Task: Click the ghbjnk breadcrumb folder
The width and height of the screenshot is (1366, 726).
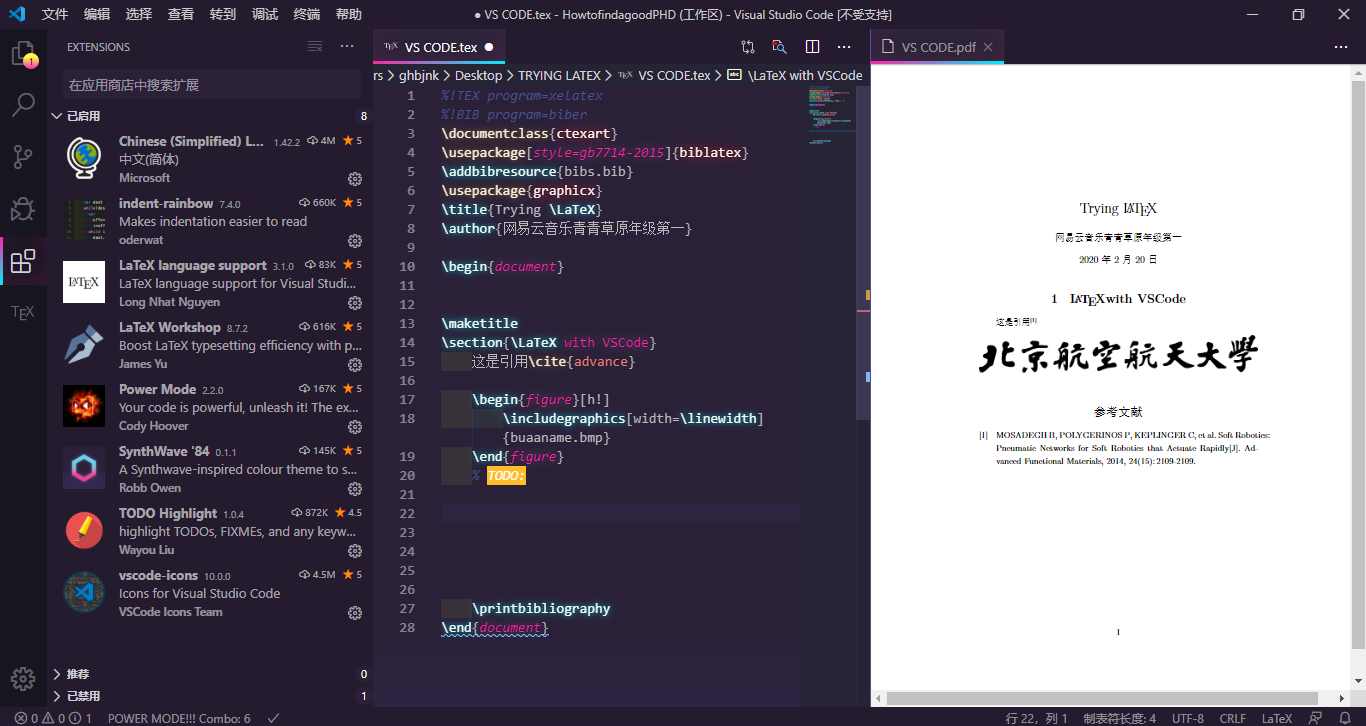Action: (x=419, y=75)
